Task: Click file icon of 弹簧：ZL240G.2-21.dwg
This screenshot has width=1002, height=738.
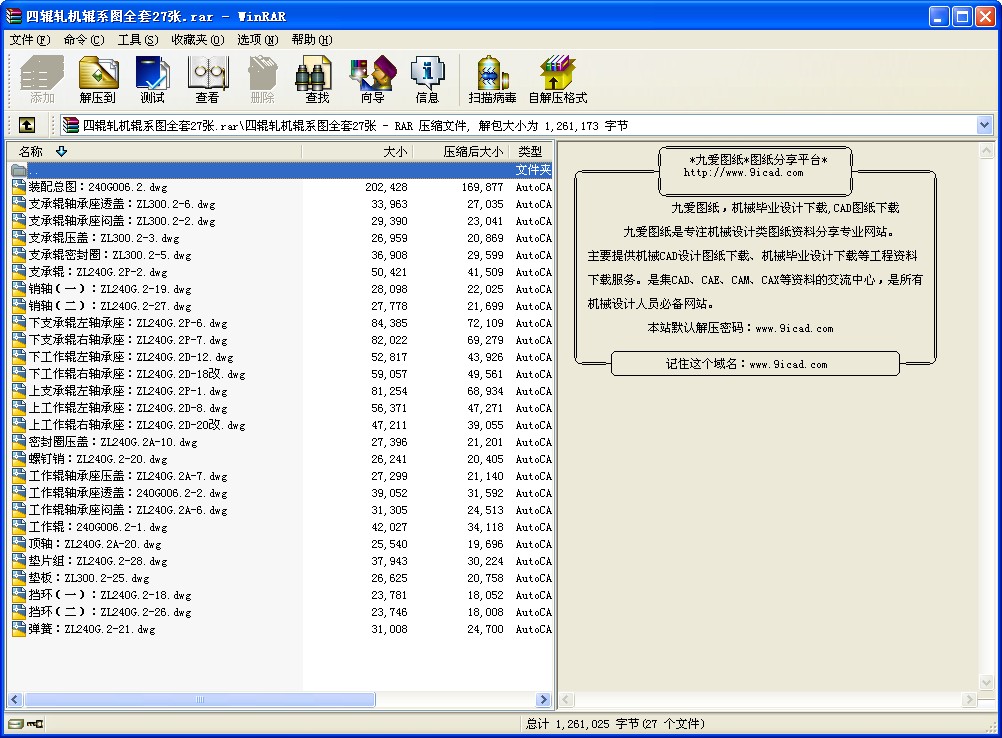Action: click(19, 629)
